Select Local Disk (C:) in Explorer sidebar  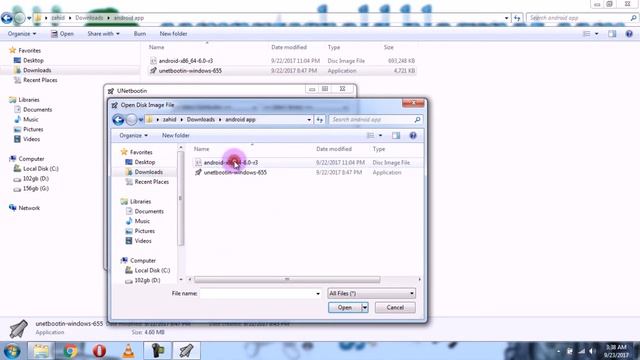pos(40,169)
